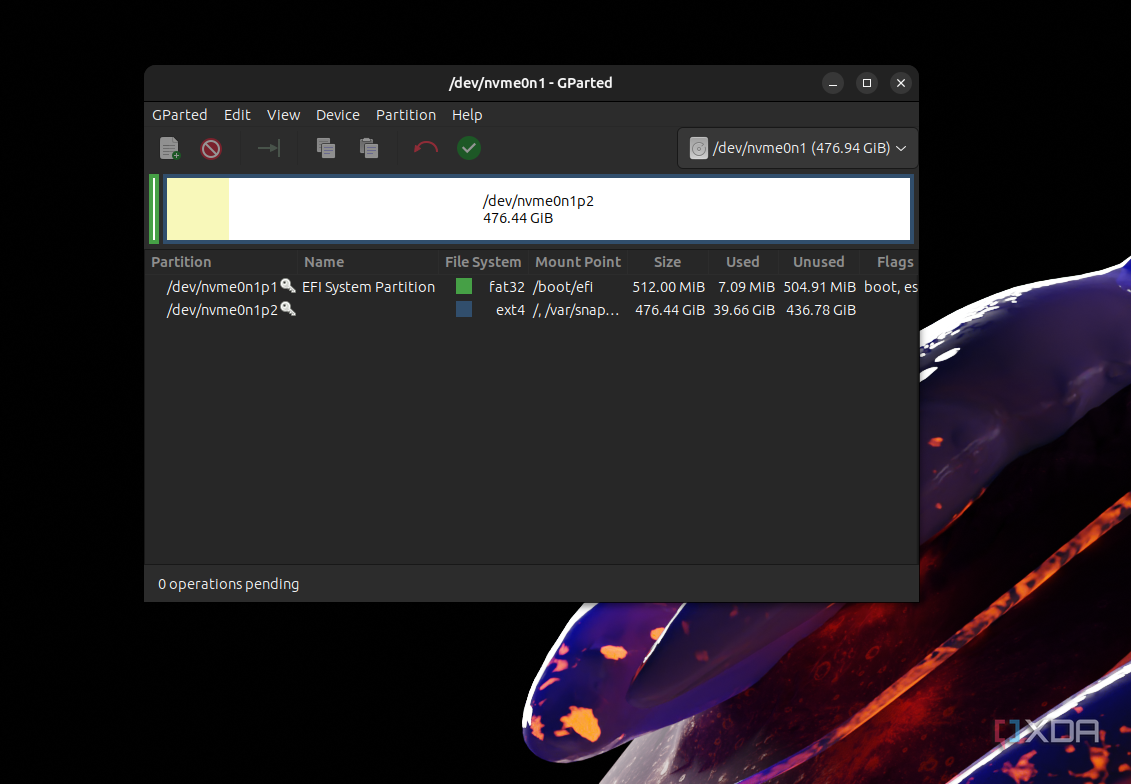This screenshot has width=1131, height=784.
Task: Click the undo last operation icon
Action: 426,148
